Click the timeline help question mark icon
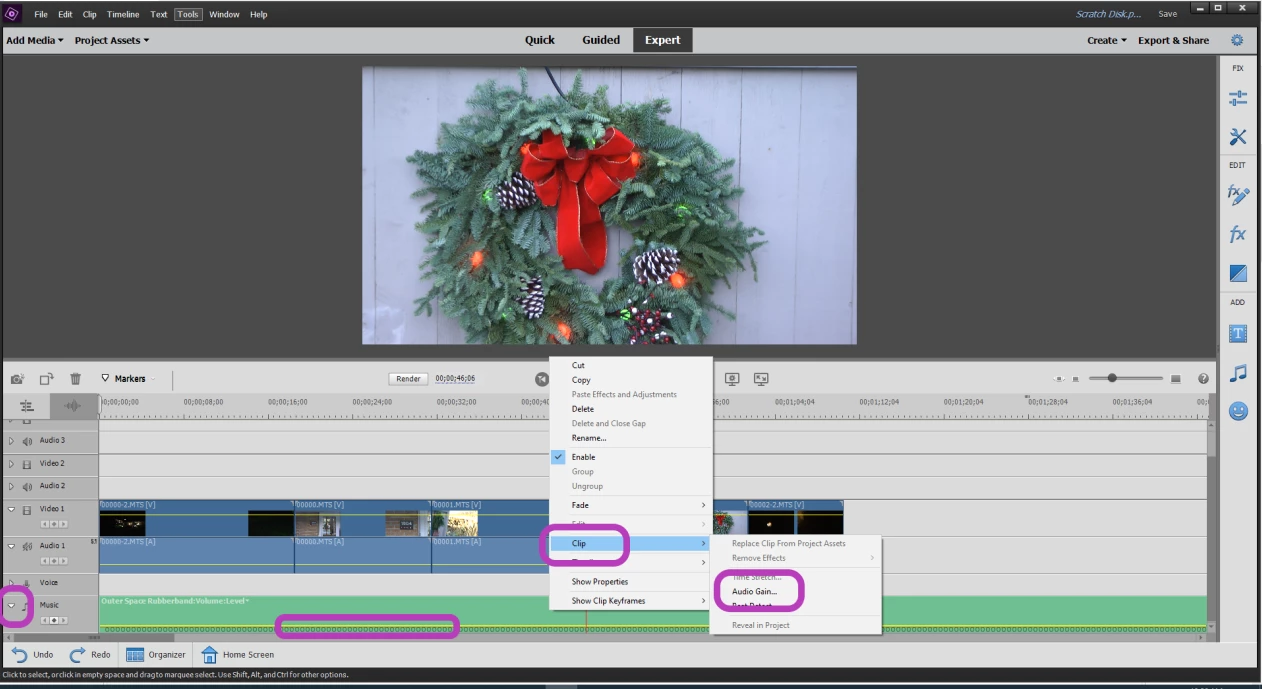The height and width of the screenshot is (689, 1262). tap(1203, 379)
